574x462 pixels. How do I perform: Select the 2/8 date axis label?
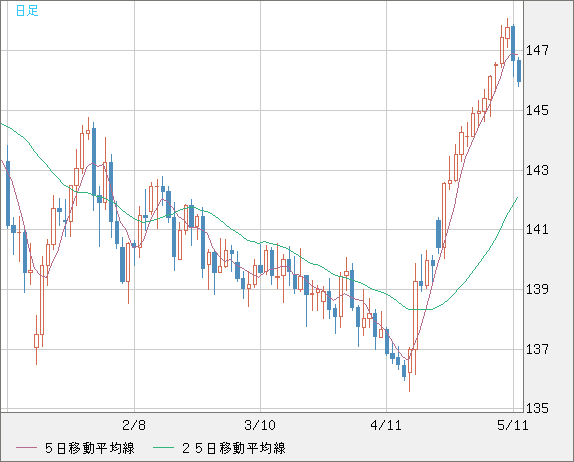point(134,425)
